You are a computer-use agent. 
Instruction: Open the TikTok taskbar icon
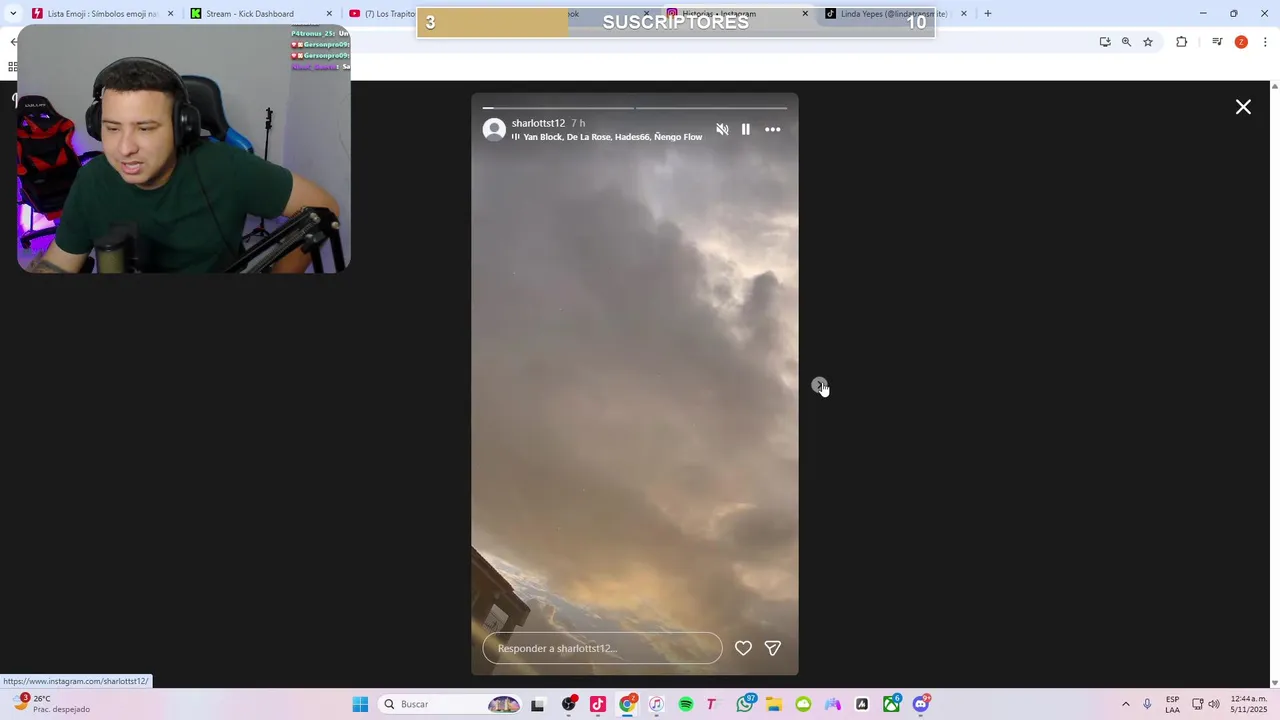(598, 704)
